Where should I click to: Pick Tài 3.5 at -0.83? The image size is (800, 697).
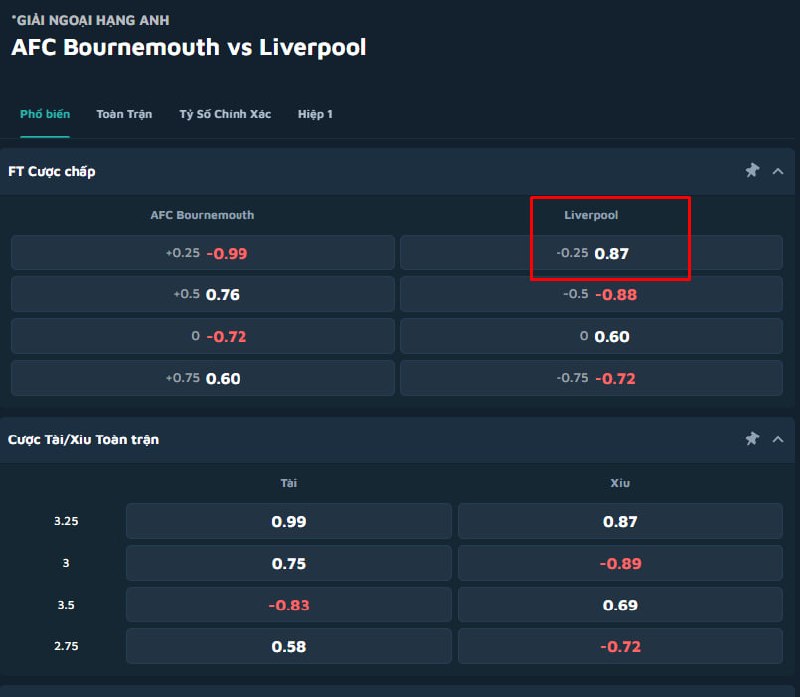pyautogui.click(x=289, y=605)
